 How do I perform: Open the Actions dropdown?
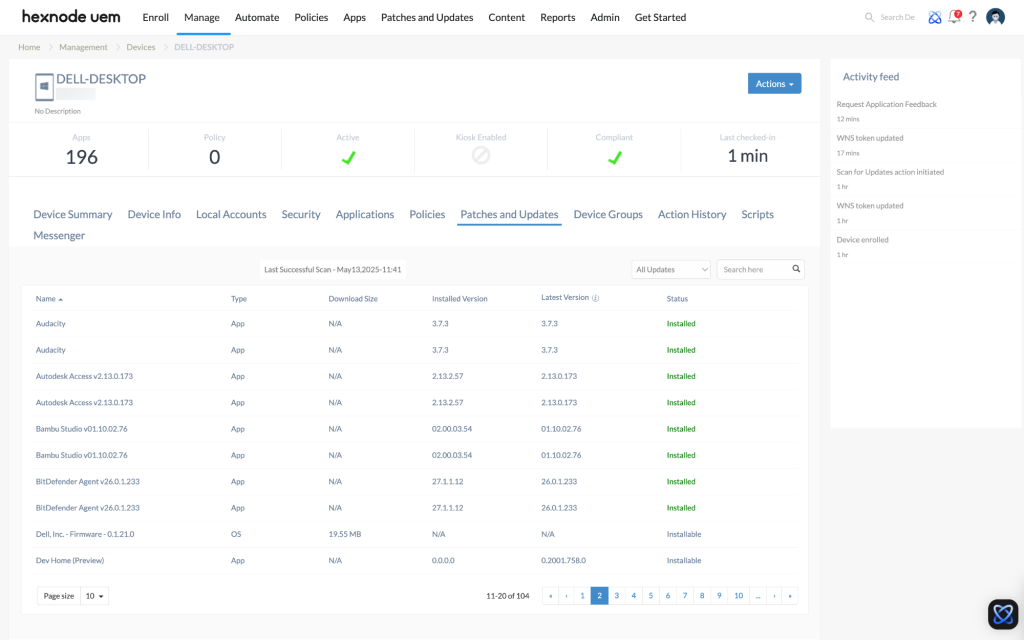[774, 83]
